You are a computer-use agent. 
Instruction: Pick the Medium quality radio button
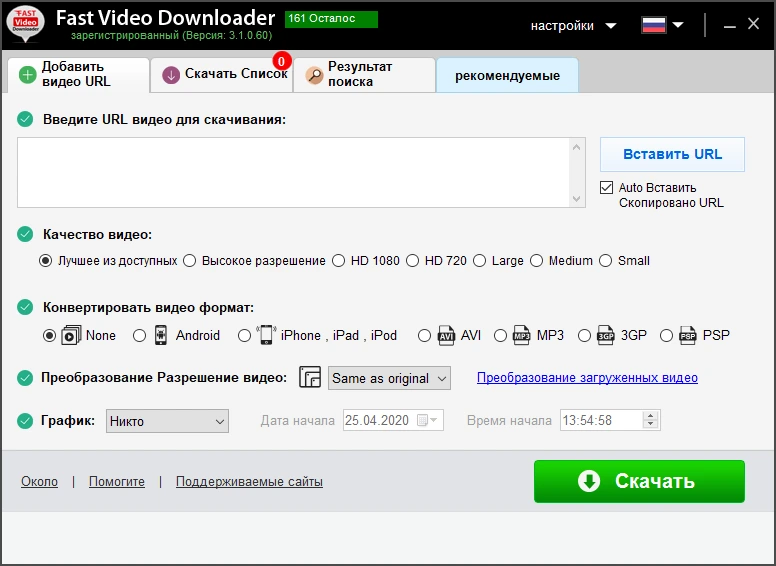pyautogui.click(x=536, y=261)
